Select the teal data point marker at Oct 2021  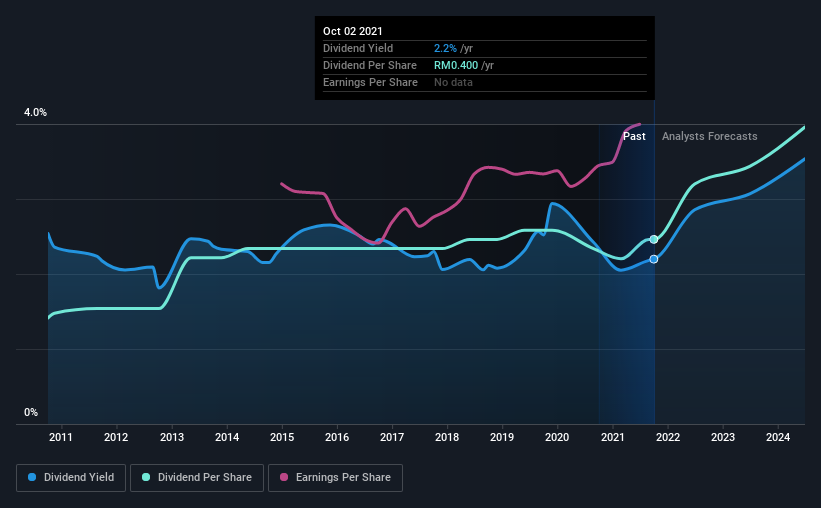[x=653, y=239]
